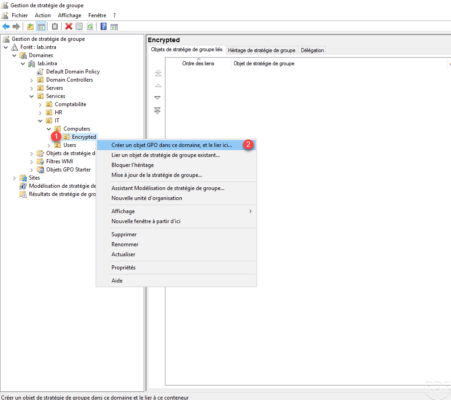Image resolution: width=451 pixels, height=400 pixels.
Task: Collapse the Forêt : lab.intra node
Action: coord(6,47)
